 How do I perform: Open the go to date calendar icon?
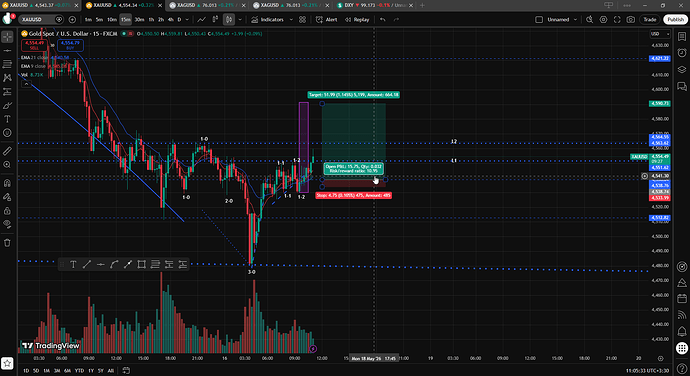pyautogui.click(x=126, y=370)
